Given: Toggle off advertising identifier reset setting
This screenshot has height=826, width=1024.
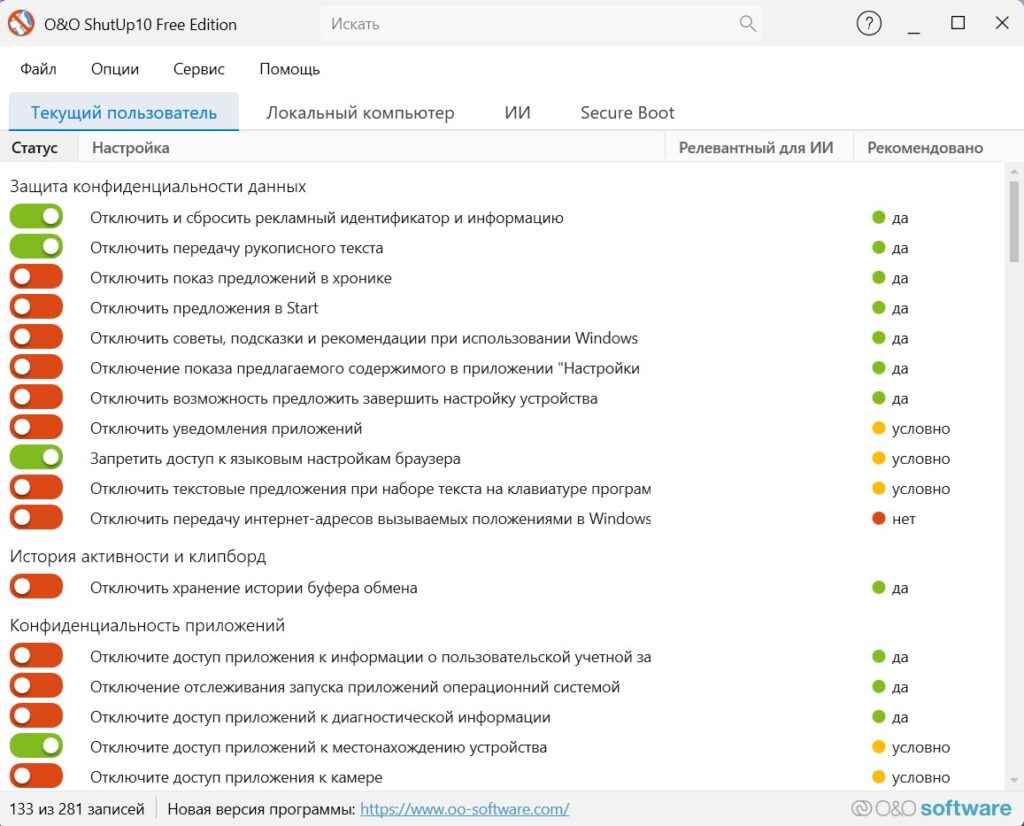Looking at the screenshot, I should [36, 216].
